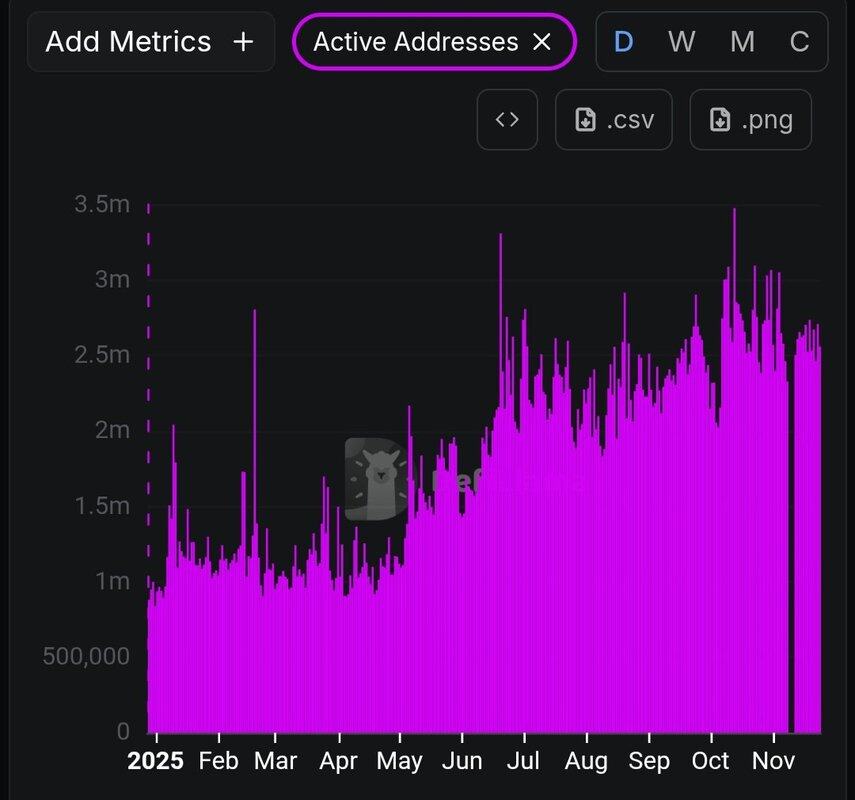Switch to monthly grouping with M

[x=742, y=42]
